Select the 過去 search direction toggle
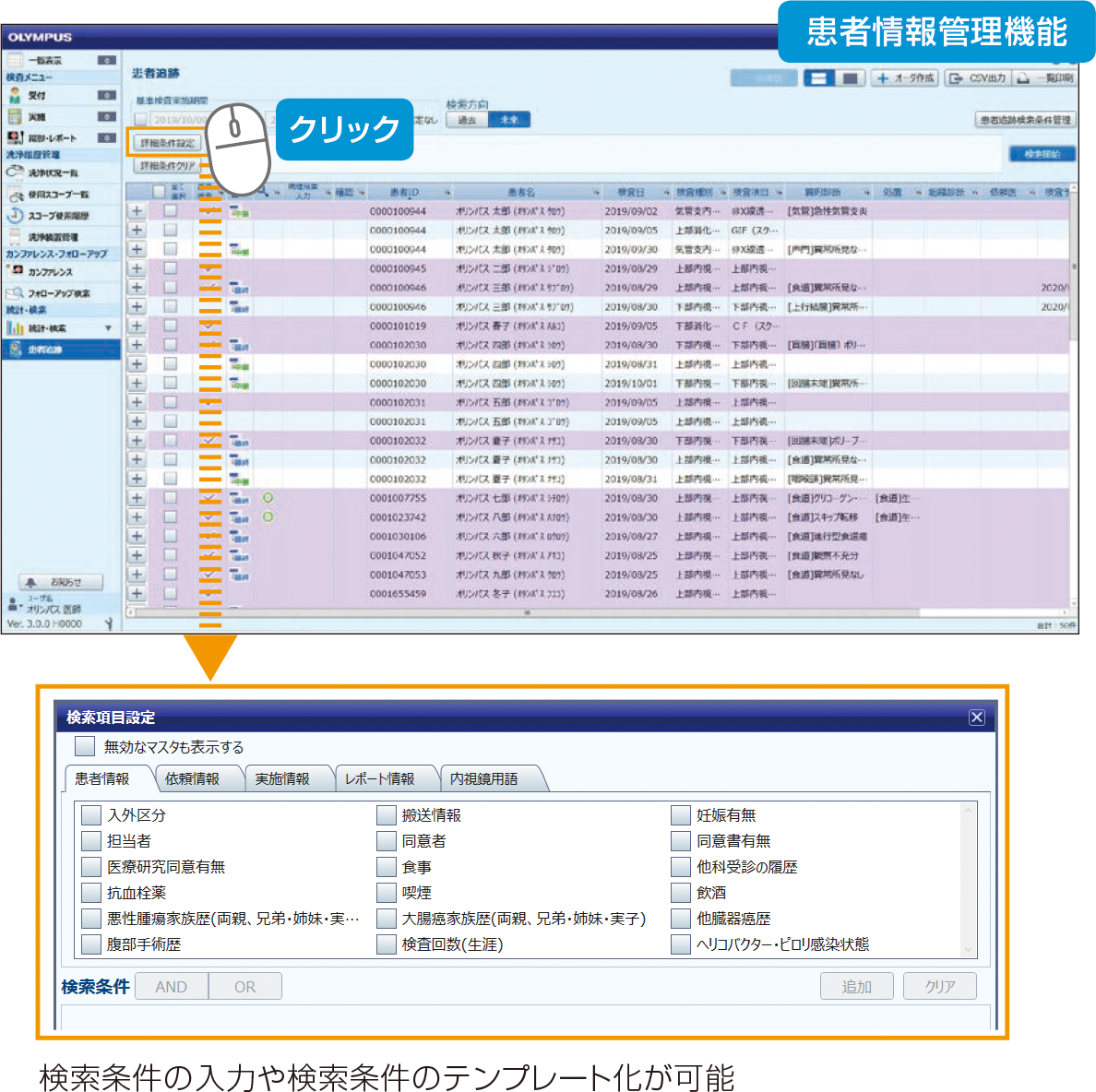 tap(468, 120)
